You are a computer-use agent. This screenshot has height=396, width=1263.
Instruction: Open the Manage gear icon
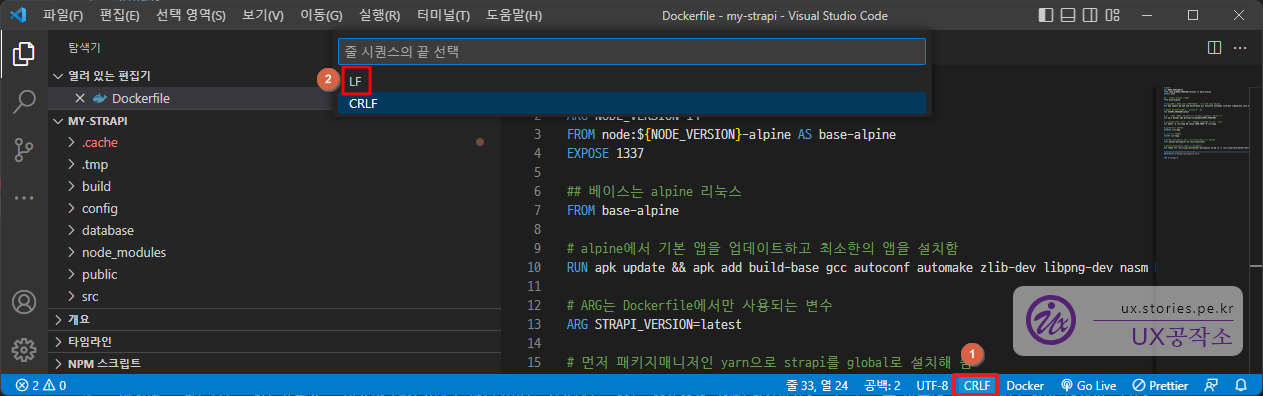[x=24, y=351]
